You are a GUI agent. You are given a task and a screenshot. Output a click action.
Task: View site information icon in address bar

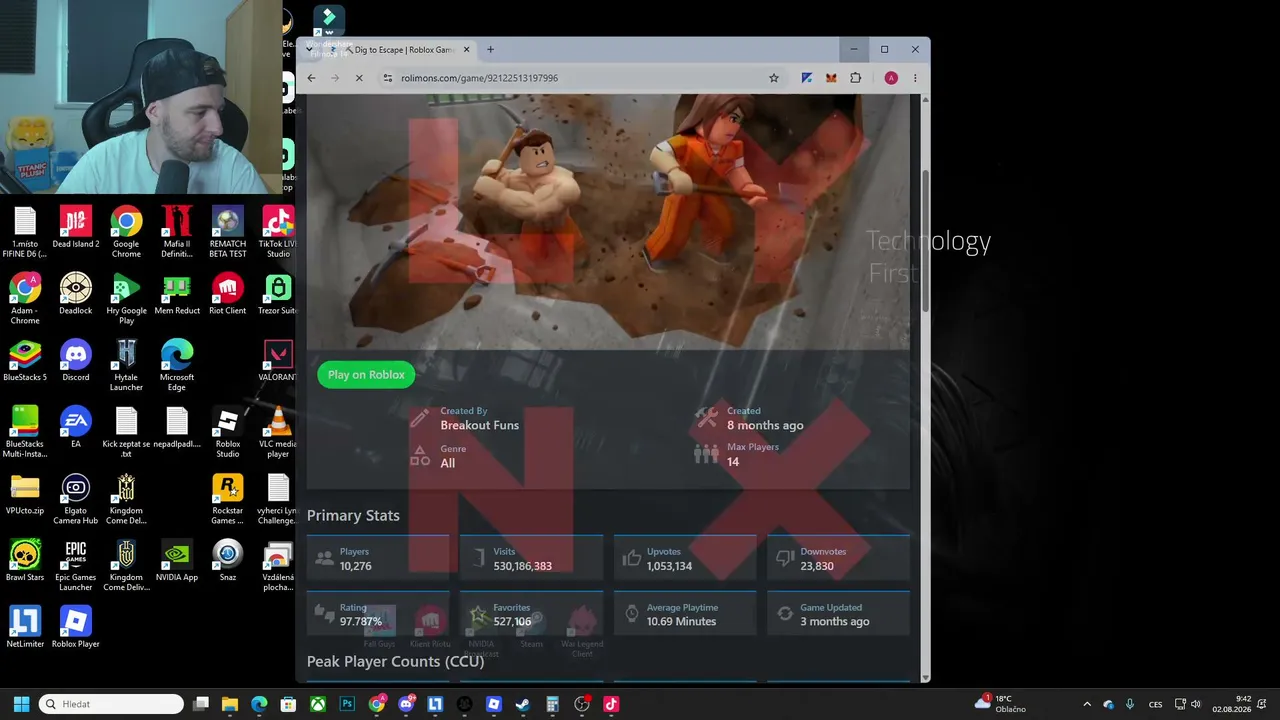(388, 78)
